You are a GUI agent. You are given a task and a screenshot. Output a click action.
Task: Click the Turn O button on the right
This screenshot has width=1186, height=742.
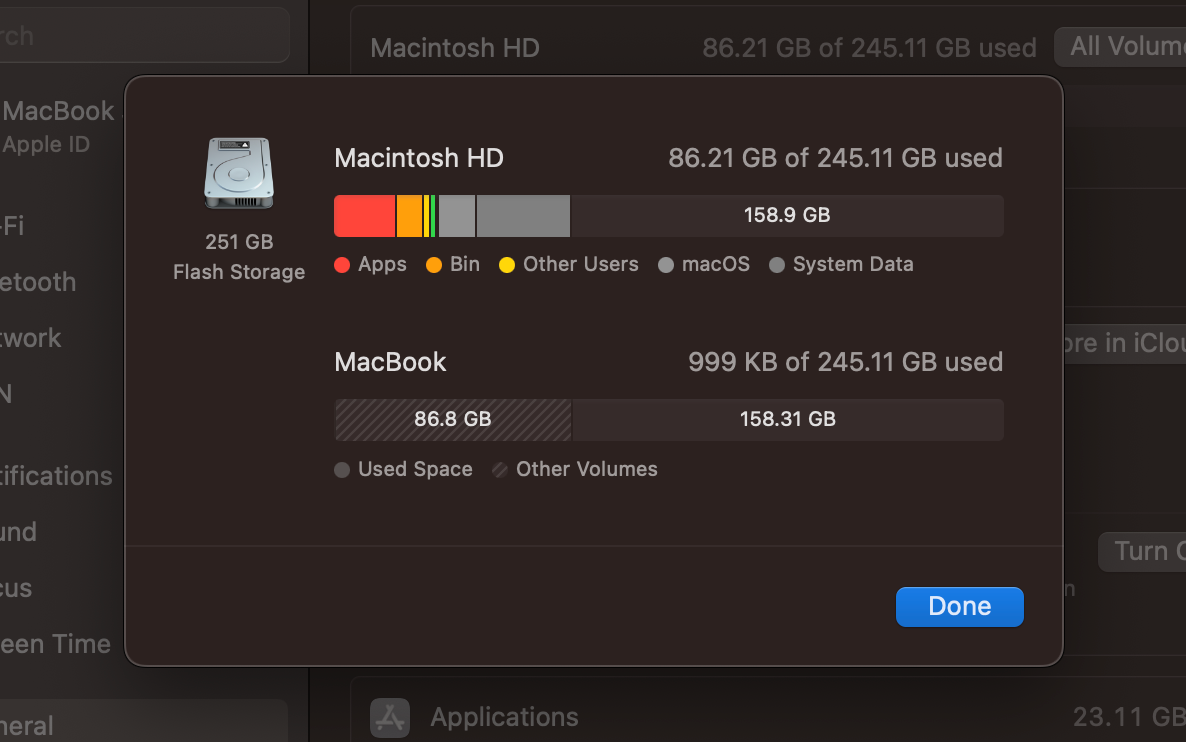(1144, 551)
